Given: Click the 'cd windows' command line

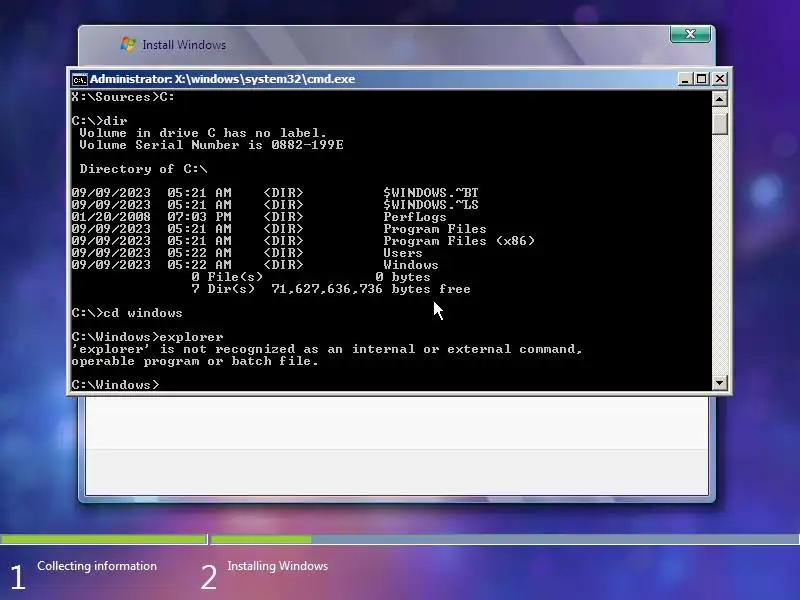Looking at the screenshot, I should click(x=127, y=313).
